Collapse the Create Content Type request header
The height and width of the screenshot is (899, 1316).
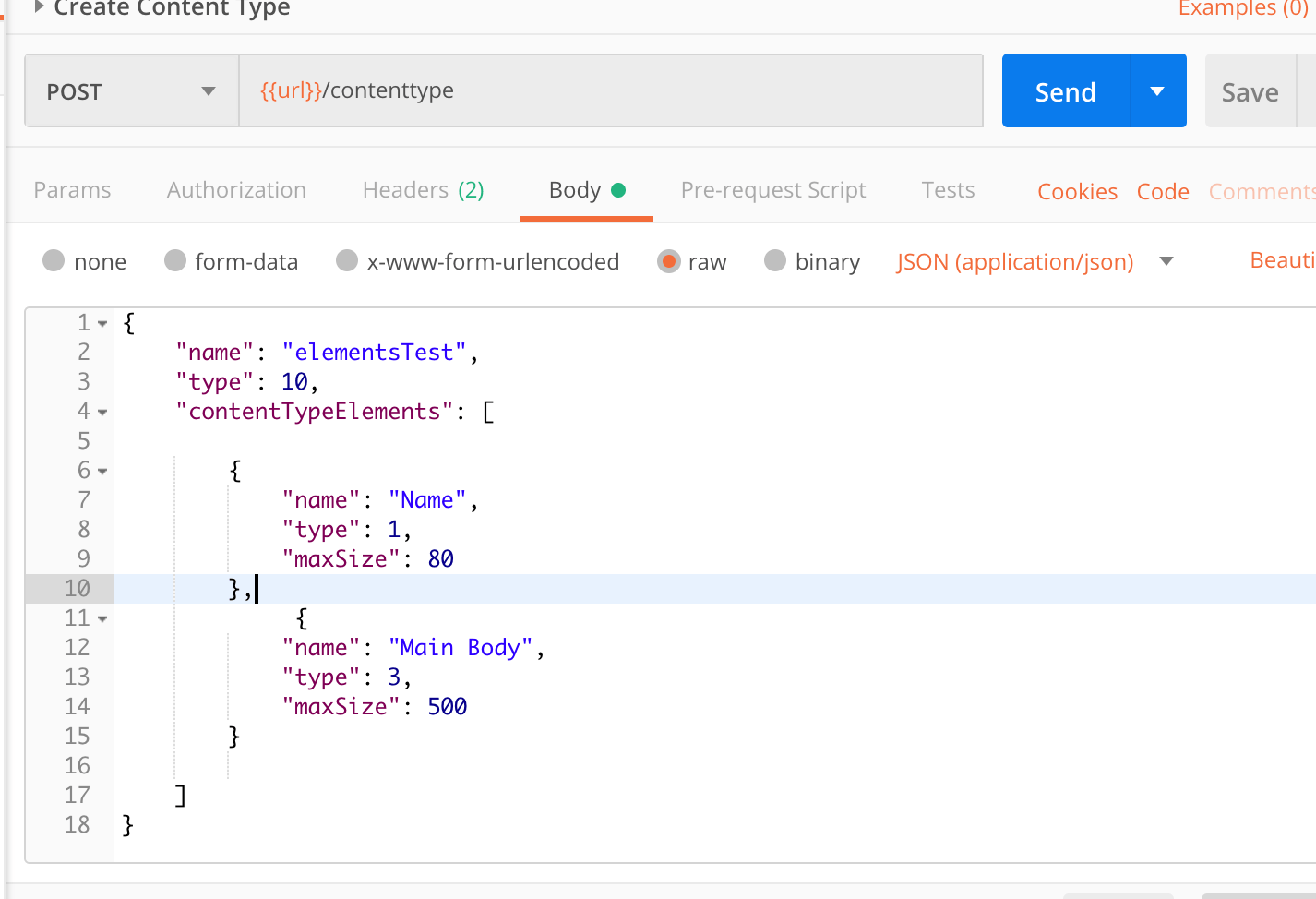39,7
